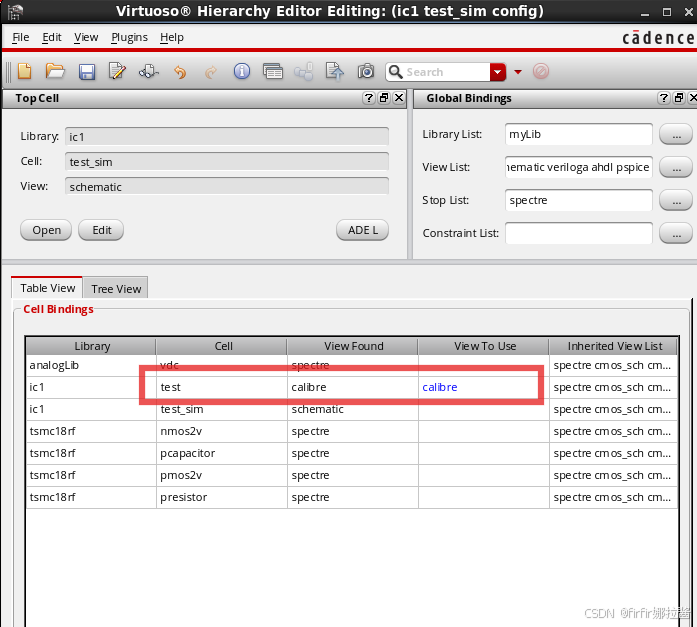Click the edit pencil toolbar icon
This screenshot has width=697, height=627.
(x=117, y=71)
